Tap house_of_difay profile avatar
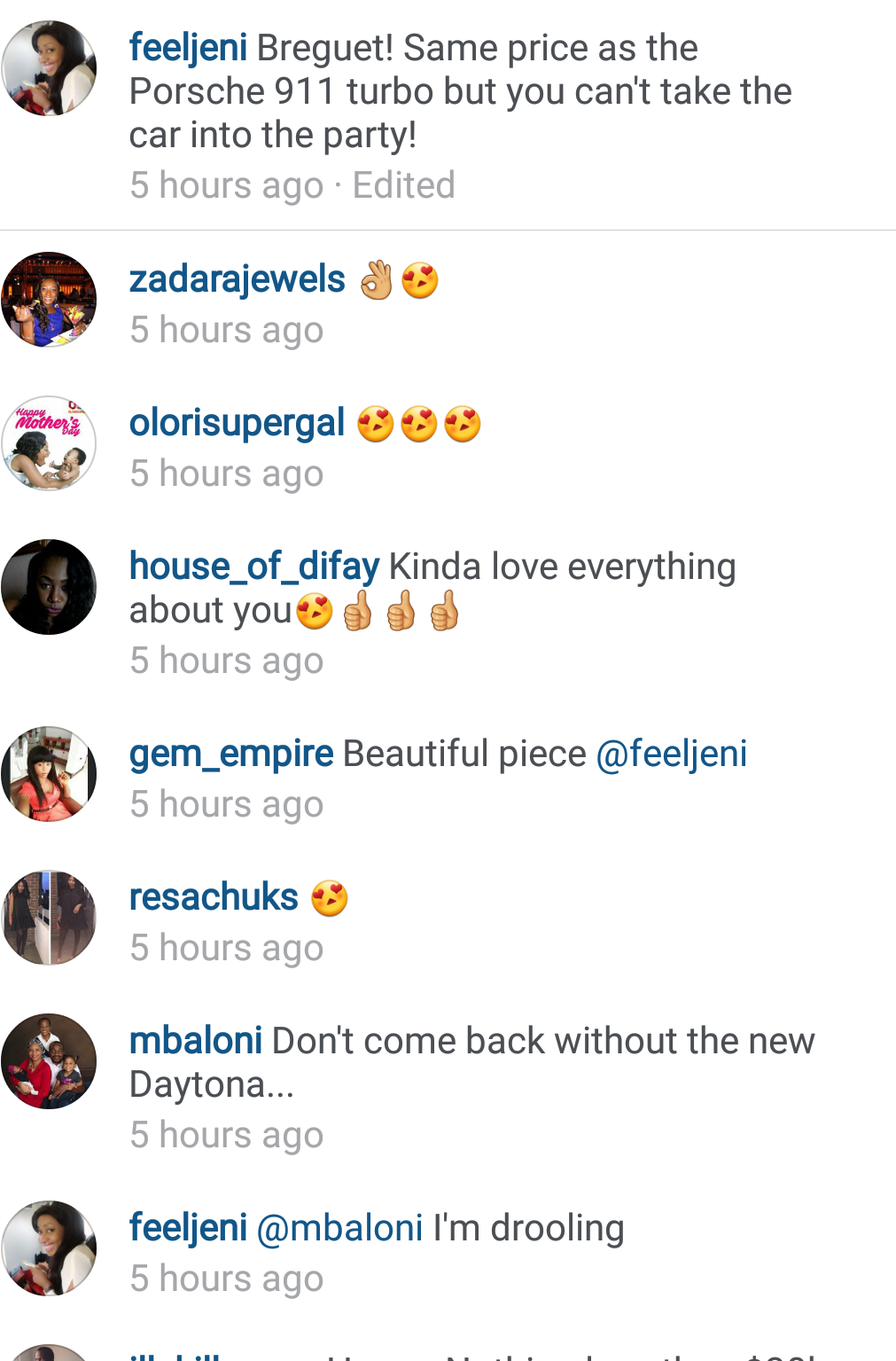Viewport: 896px width, 1361px height. click(x=49, y=587)
